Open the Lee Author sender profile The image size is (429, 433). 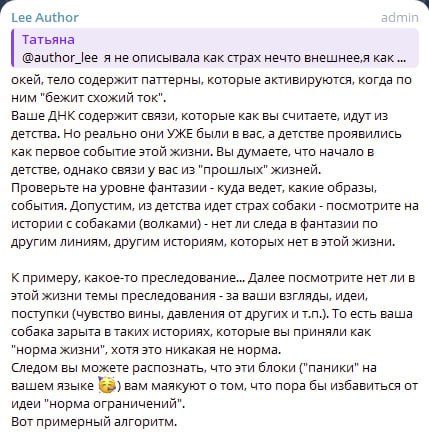pos(45,17)
